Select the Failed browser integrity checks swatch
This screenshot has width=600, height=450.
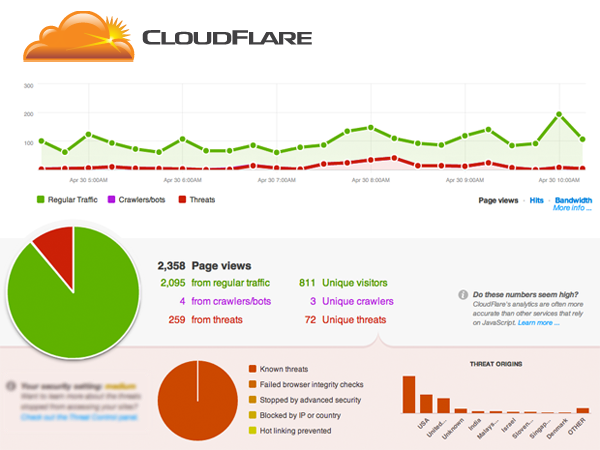(x=252, y=384)
